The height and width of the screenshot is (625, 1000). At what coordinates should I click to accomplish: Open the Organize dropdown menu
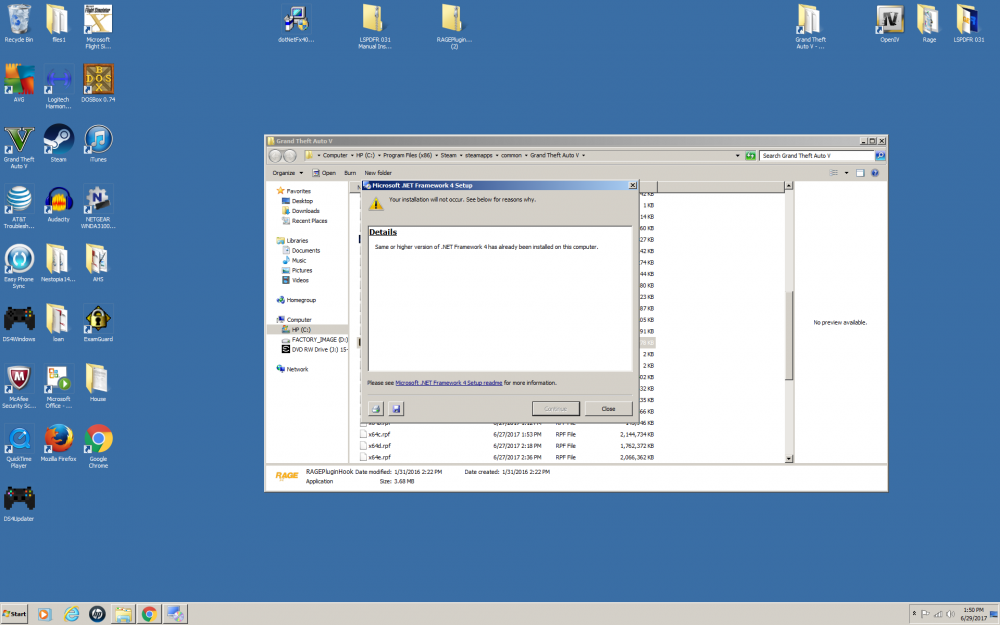click(287, 172)
